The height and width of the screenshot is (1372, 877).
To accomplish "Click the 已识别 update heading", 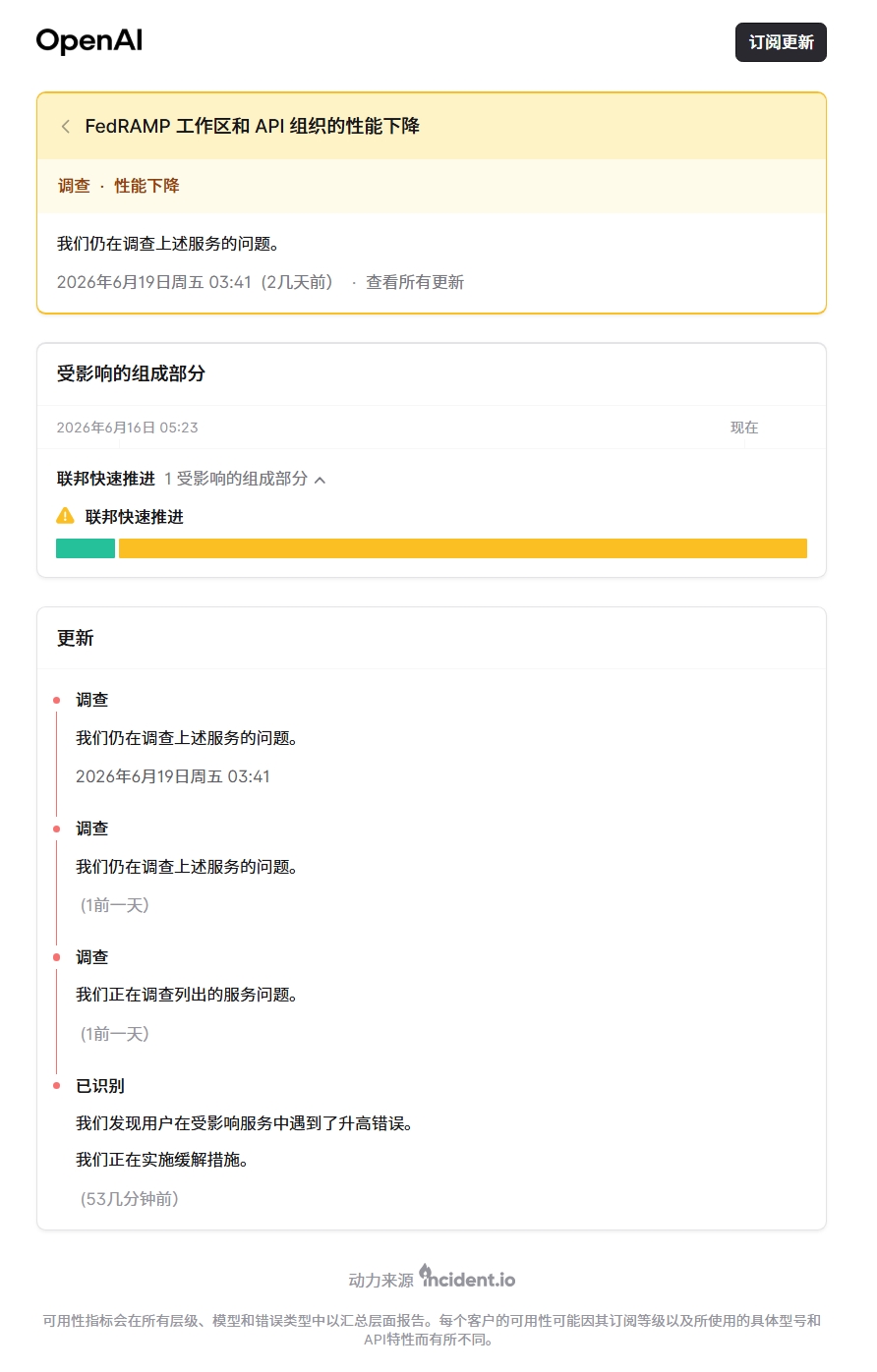I will point(100,1086).
